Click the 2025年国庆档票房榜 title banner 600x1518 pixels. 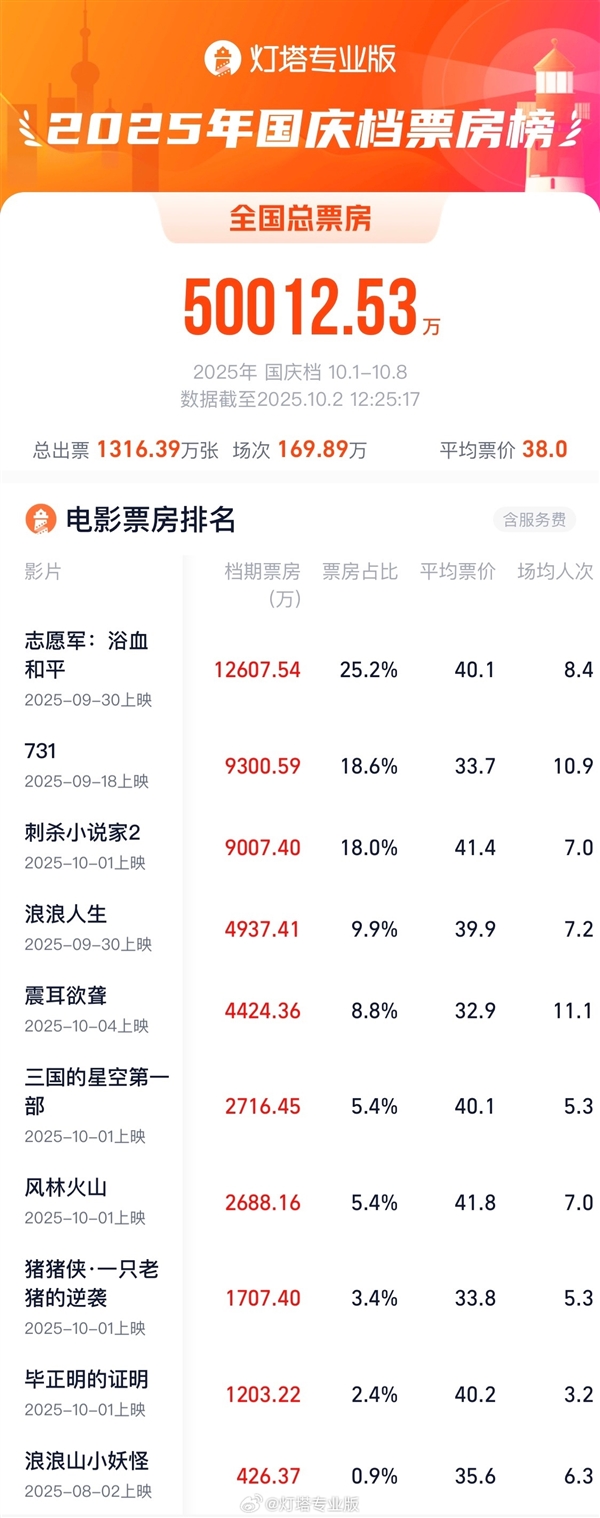(x=299, y=126)
